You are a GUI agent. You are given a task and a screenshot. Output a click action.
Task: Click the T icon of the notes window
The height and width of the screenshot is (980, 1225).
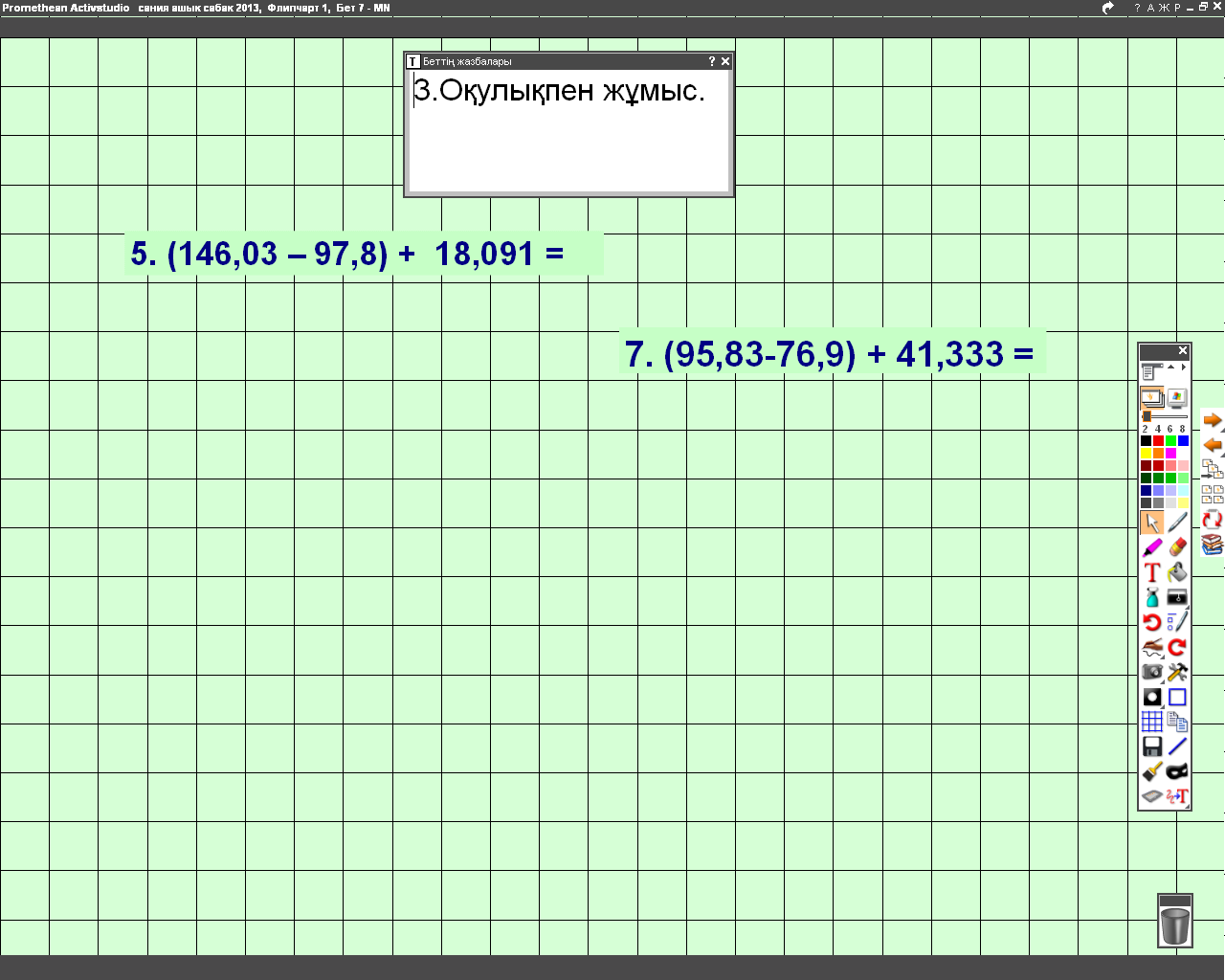click(x=413, y=61)
